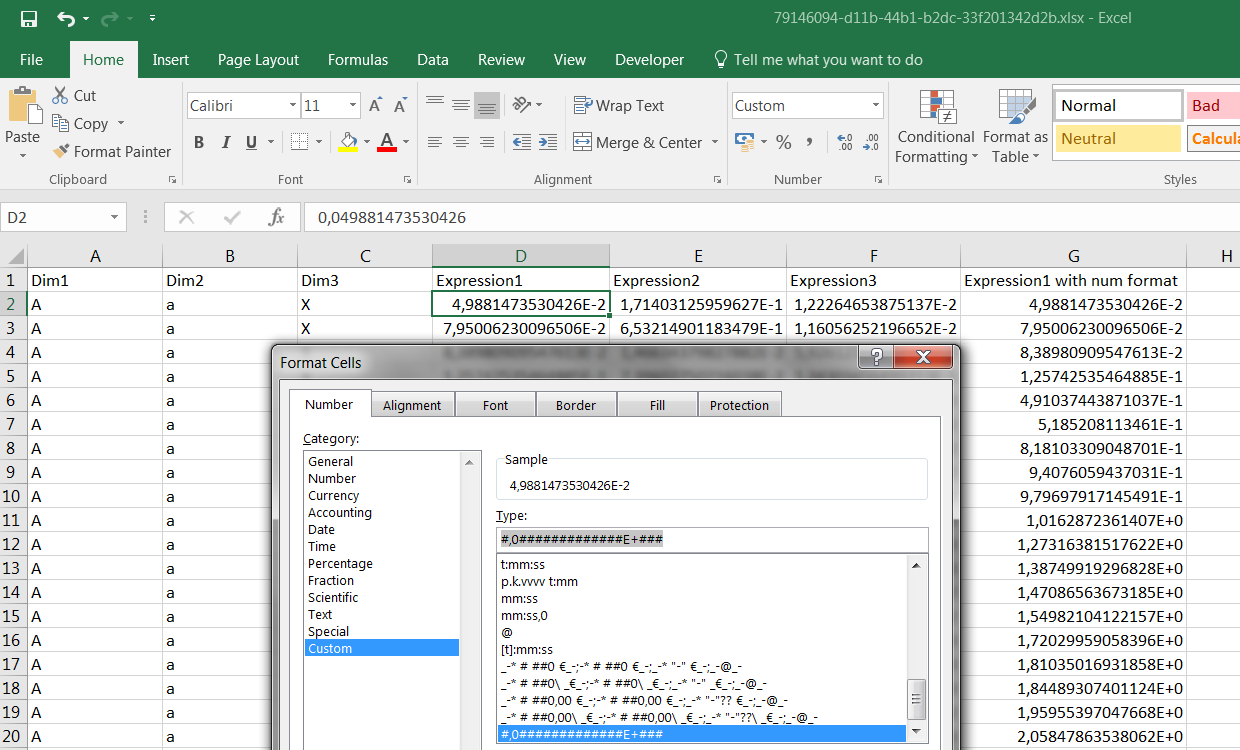Screen dimensions: 1240x750
Task: Expand the Name Box dropdown arrow
Action: point(115,217)
